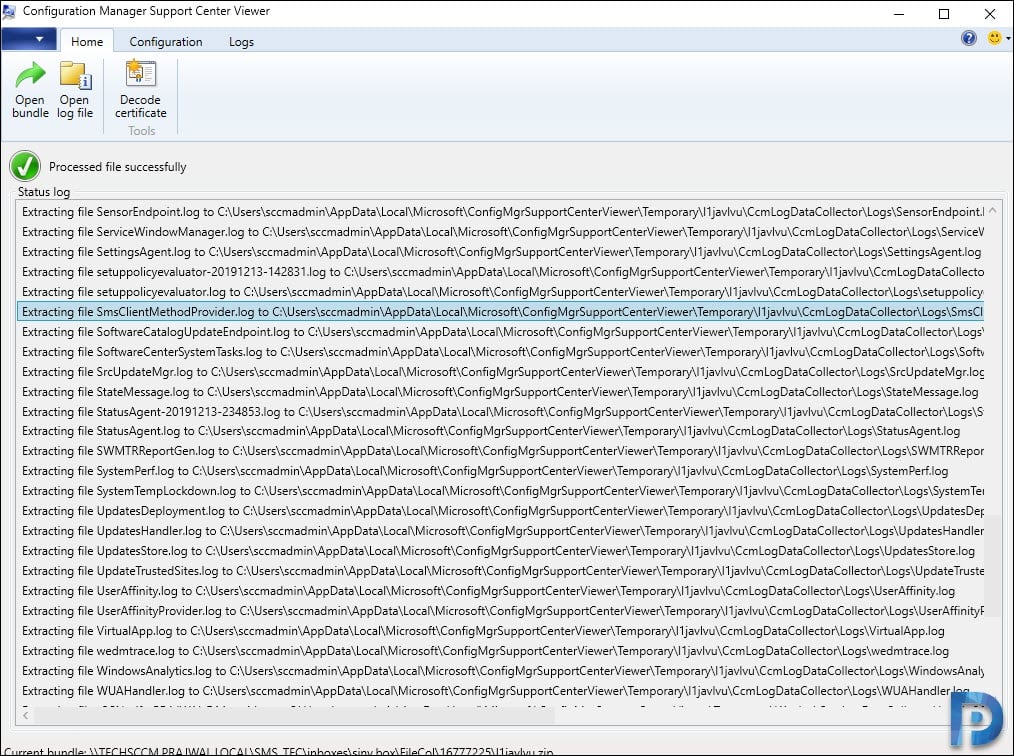The width and height of the screenshot is (1014, 756).
Task: Select the UserAffinityProvider.log extraction row
Action: [x=501, y=611]
